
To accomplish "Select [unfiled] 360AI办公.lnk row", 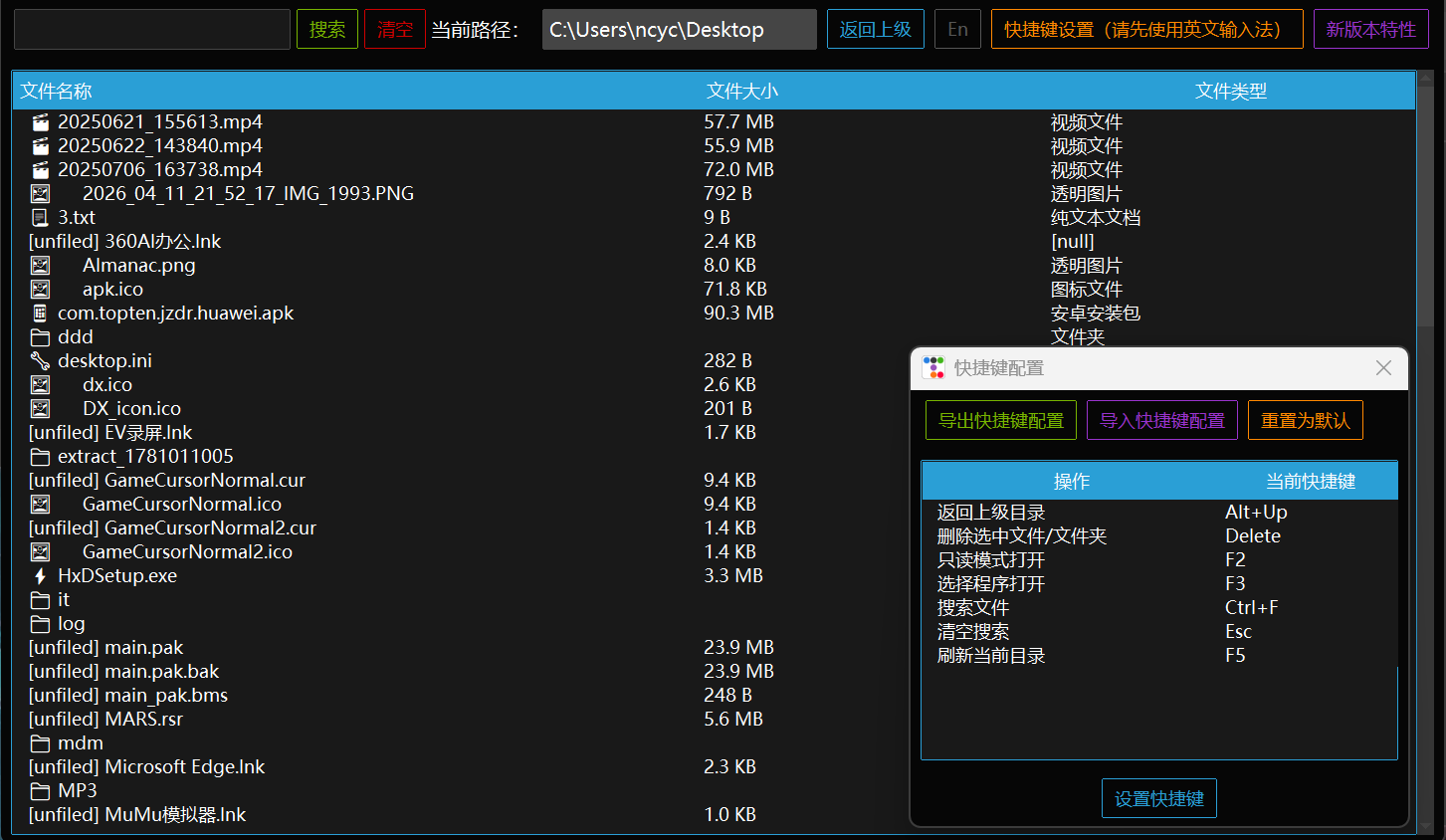I will [x=714, y=242].
